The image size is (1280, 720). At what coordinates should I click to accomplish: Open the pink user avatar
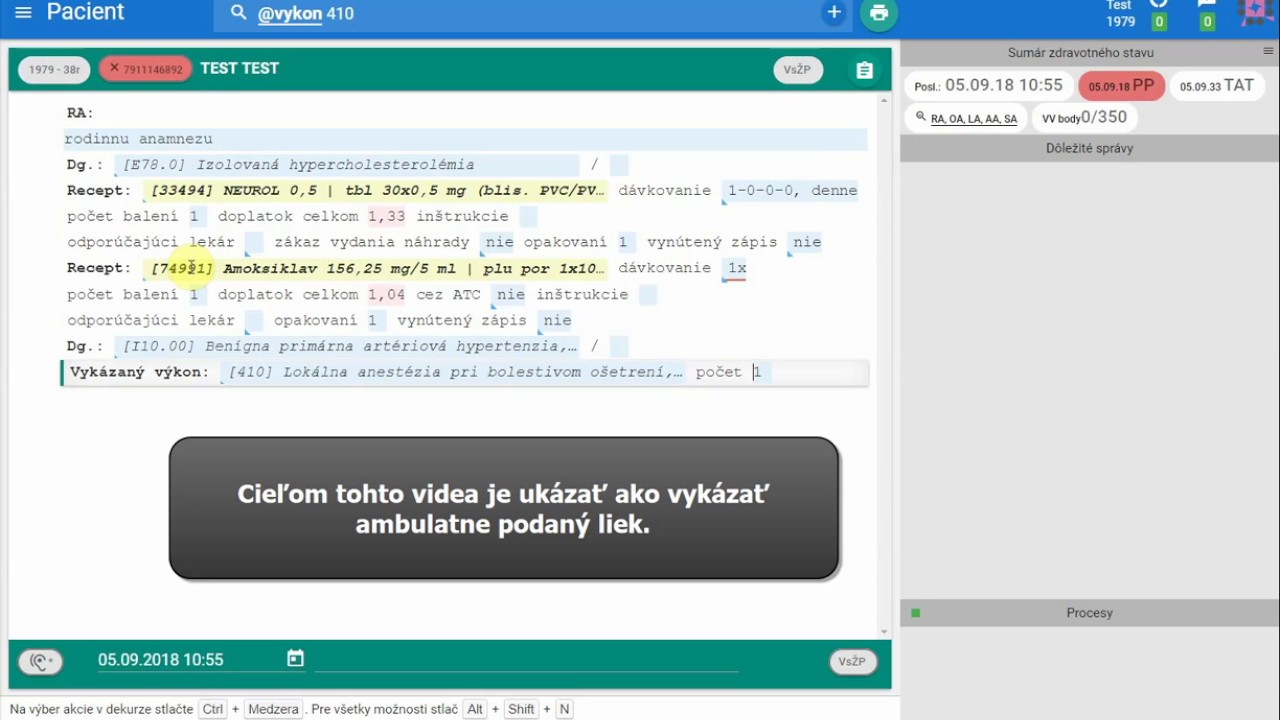(x=1256, y=12)
